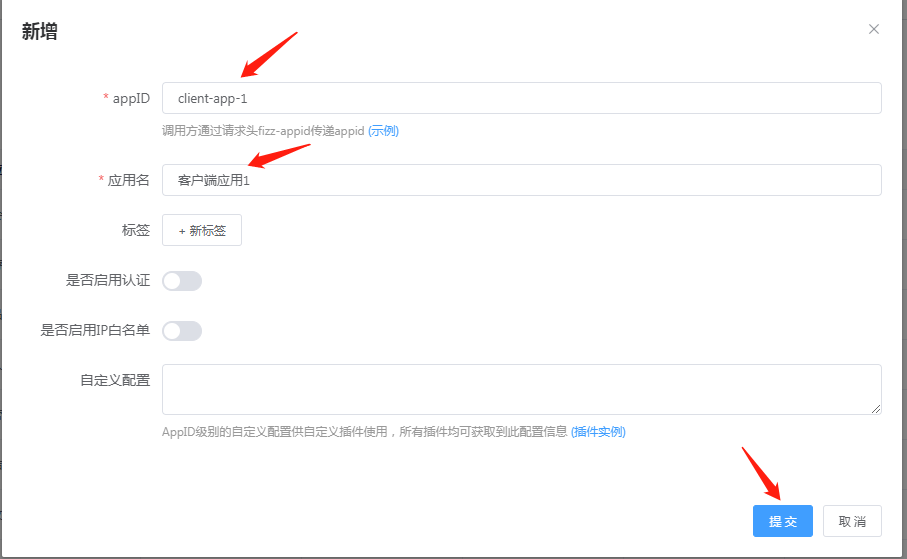
Task: Click the appID input containing client-app-1
Action: pyautogui.click(x=522, y=98)
